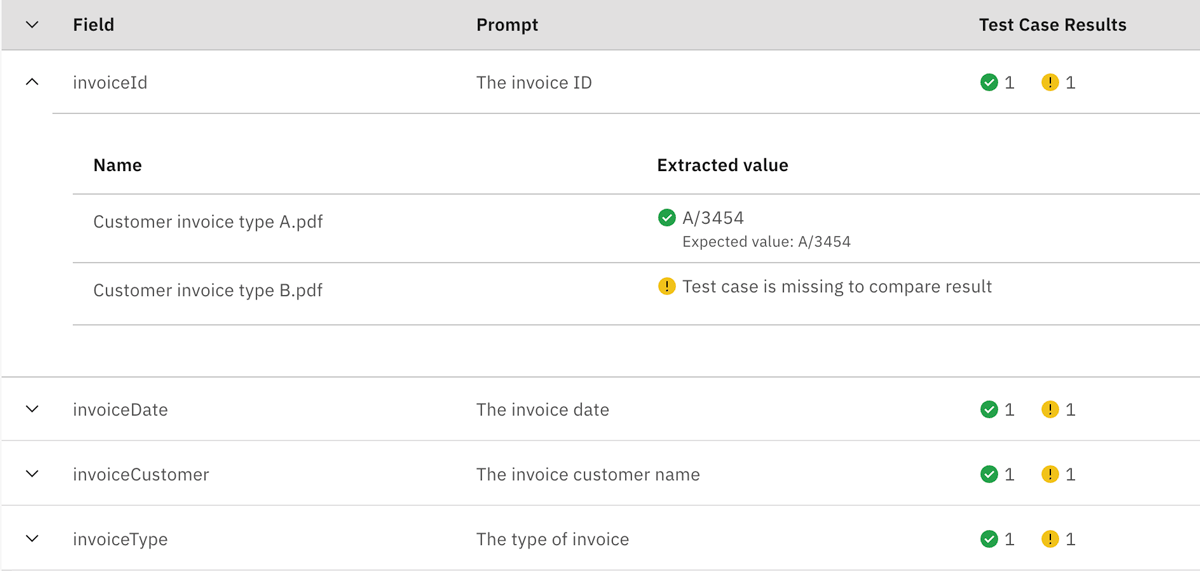1200x571 pixels.
Task: Click yellow warning icon in invoiceId row
Action: (x=1050, y=83)
